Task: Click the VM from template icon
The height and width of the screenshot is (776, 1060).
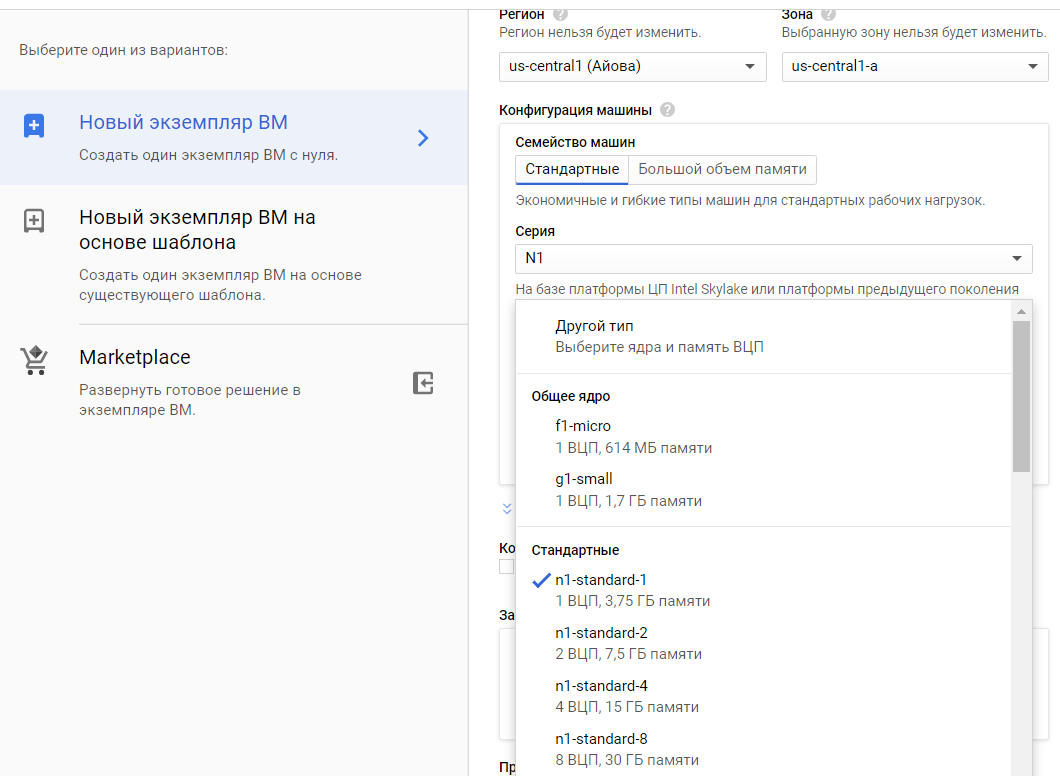Action: click(34, 221)
